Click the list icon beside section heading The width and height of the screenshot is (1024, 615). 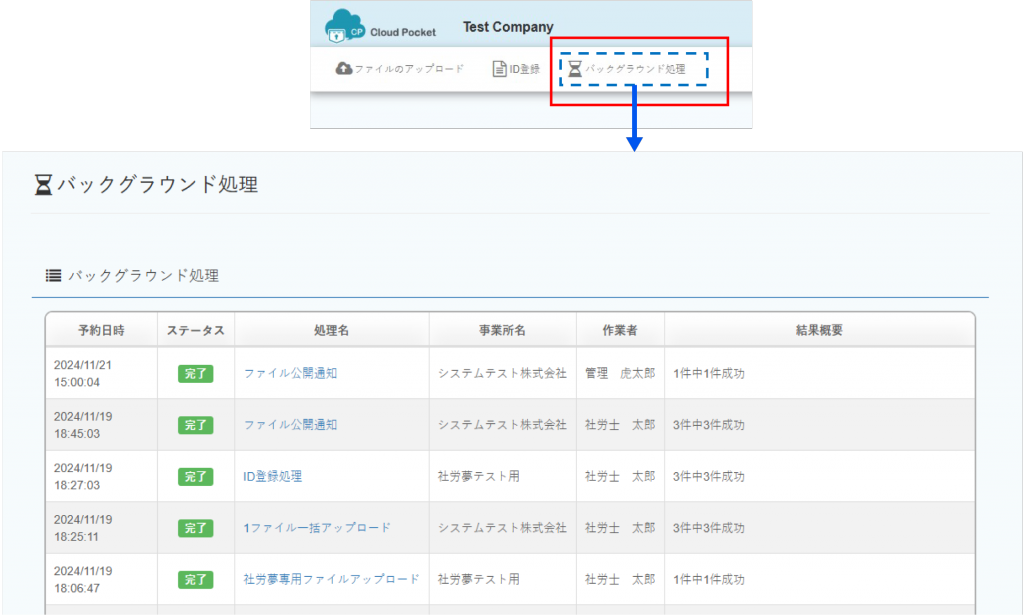[x=54, y=276]
